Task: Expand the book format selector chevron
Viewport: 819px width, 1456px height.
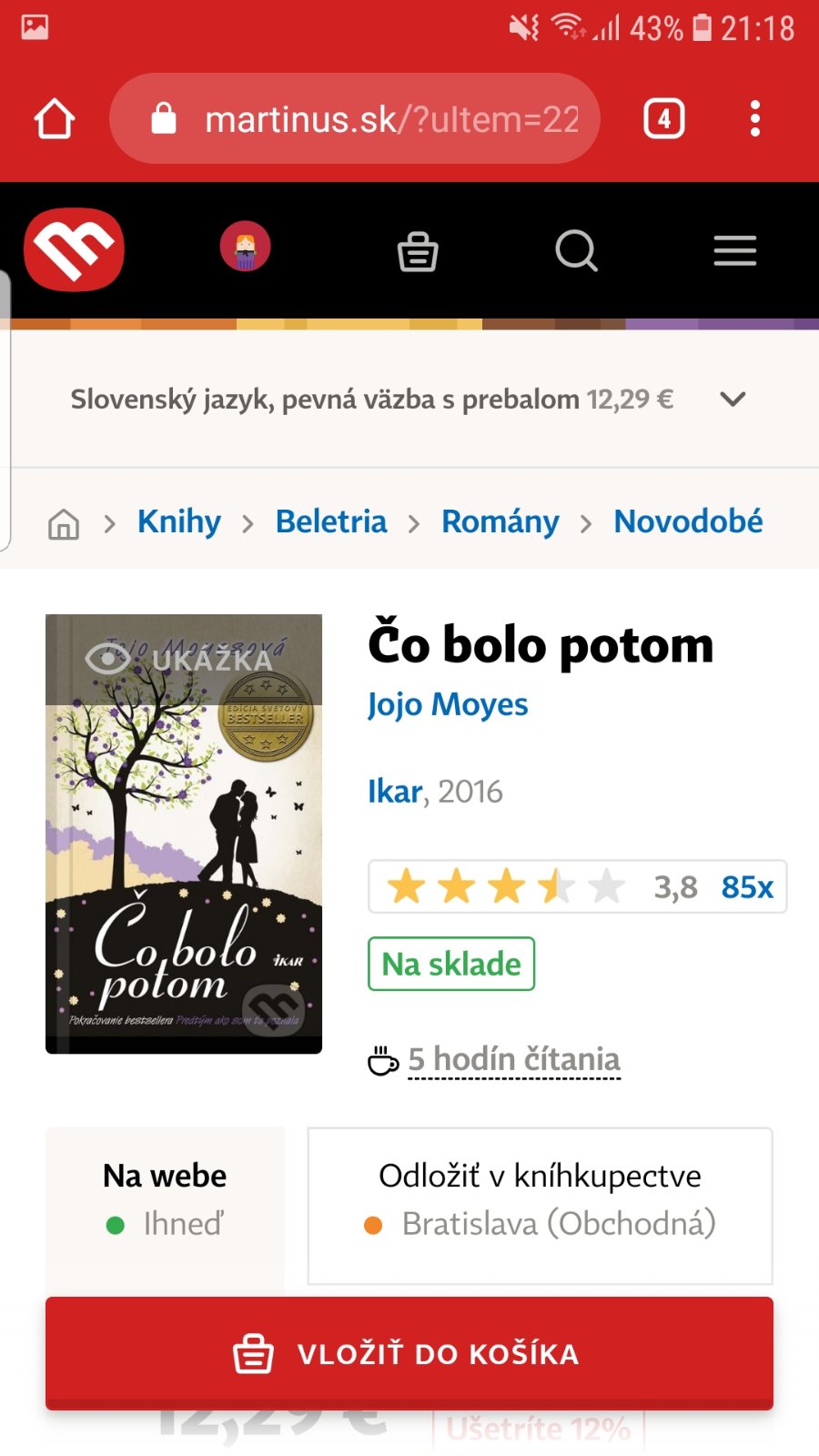Action: click(x=733, y=399)
